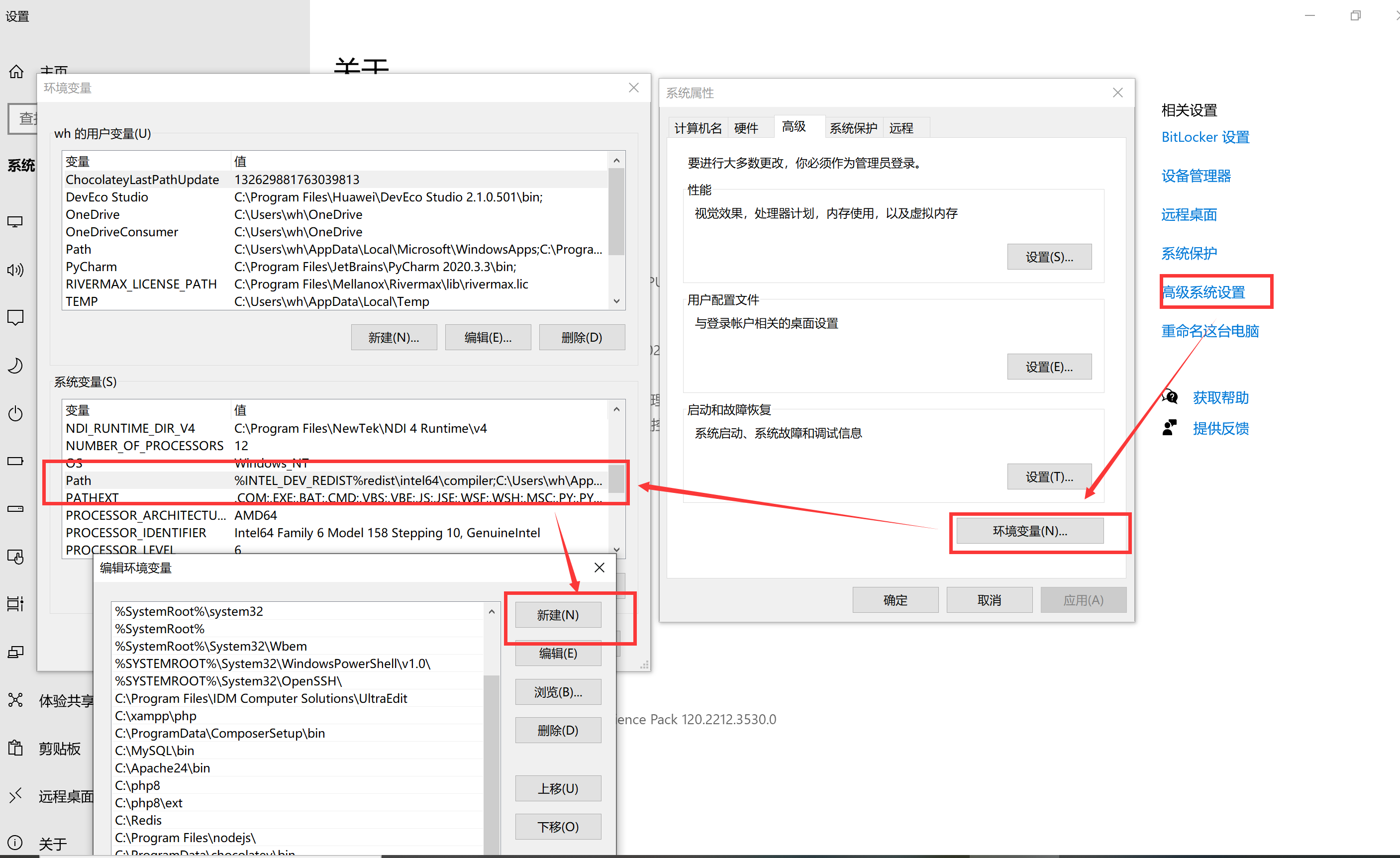This screenshot has height=858, width=1400.
Task: Click the Focus assist moon icon
Action: [x=15, y=366]
